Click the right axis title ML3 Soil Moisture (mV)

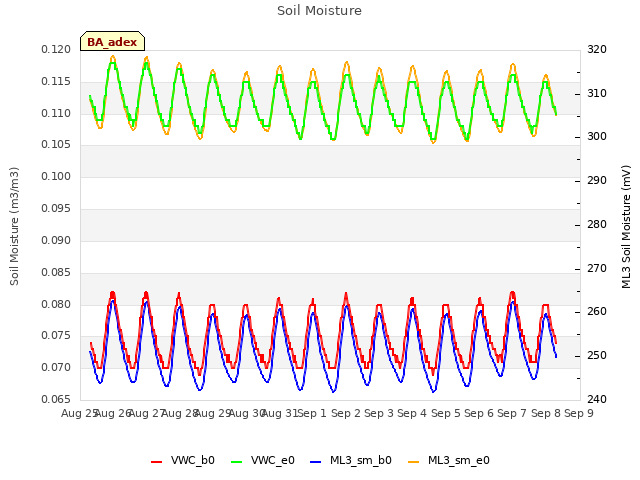coord(626,227)
